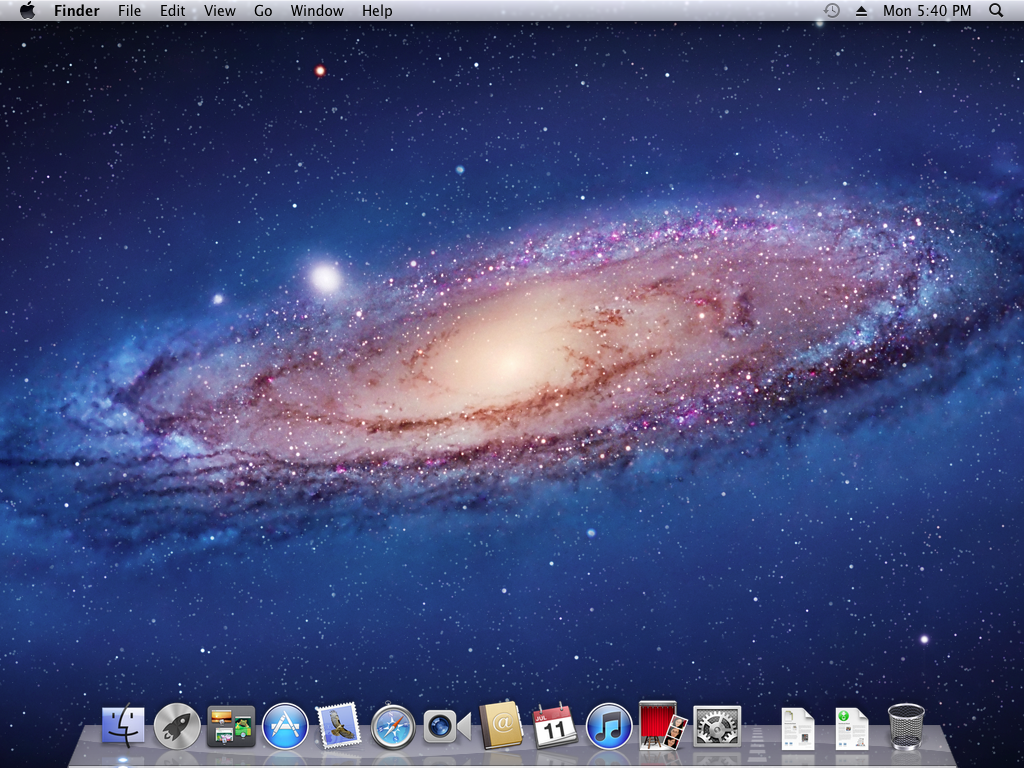The height and width of the screenshot is (768, 1024).
Task: Launch iTunes
Action: pos(608,725)
